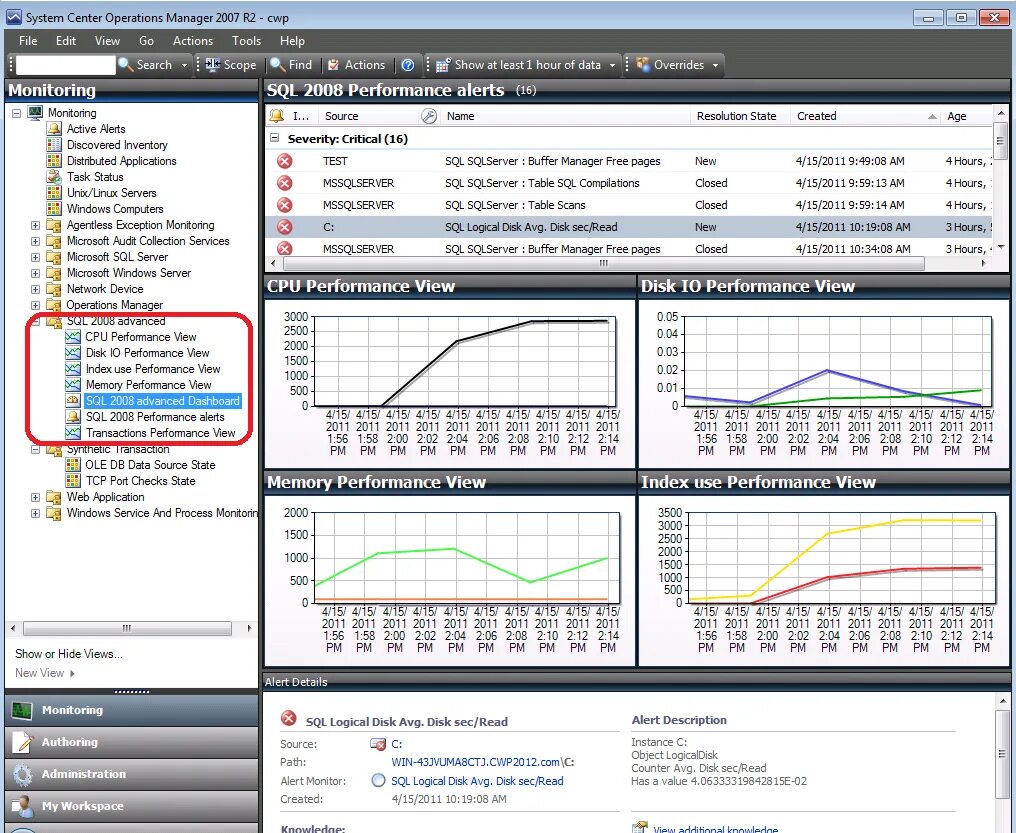1016x833 pixels.
Task: Click the Scope toolbar icon
Action: (213, 65)
